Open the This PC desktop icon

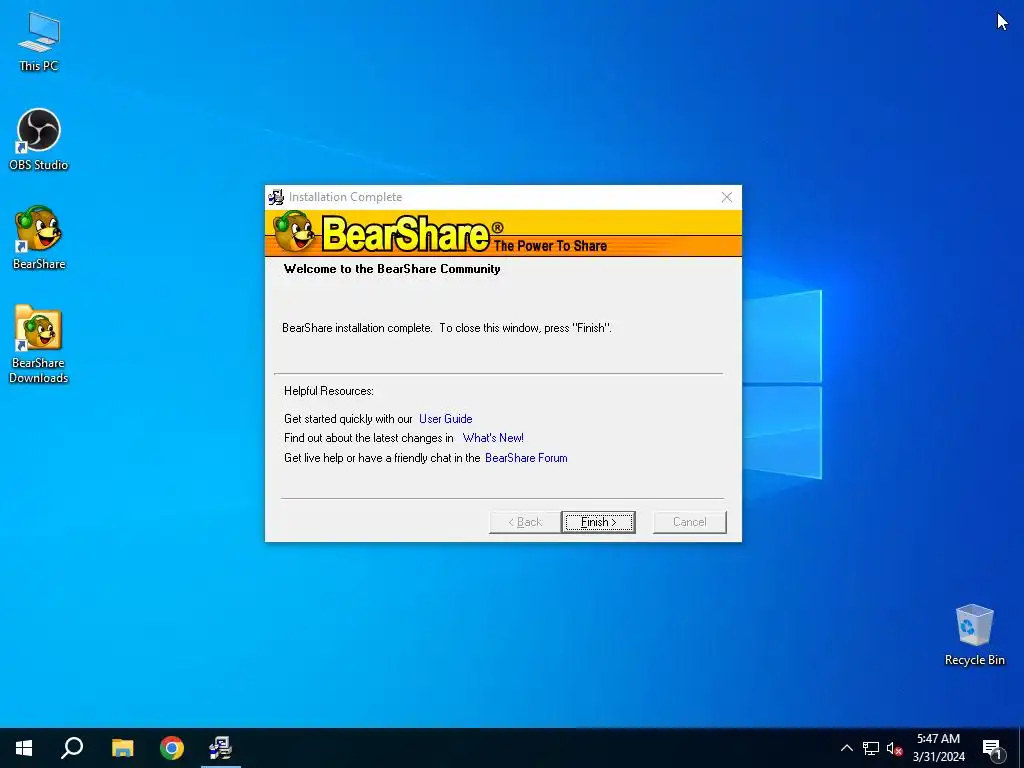(39, 42)
